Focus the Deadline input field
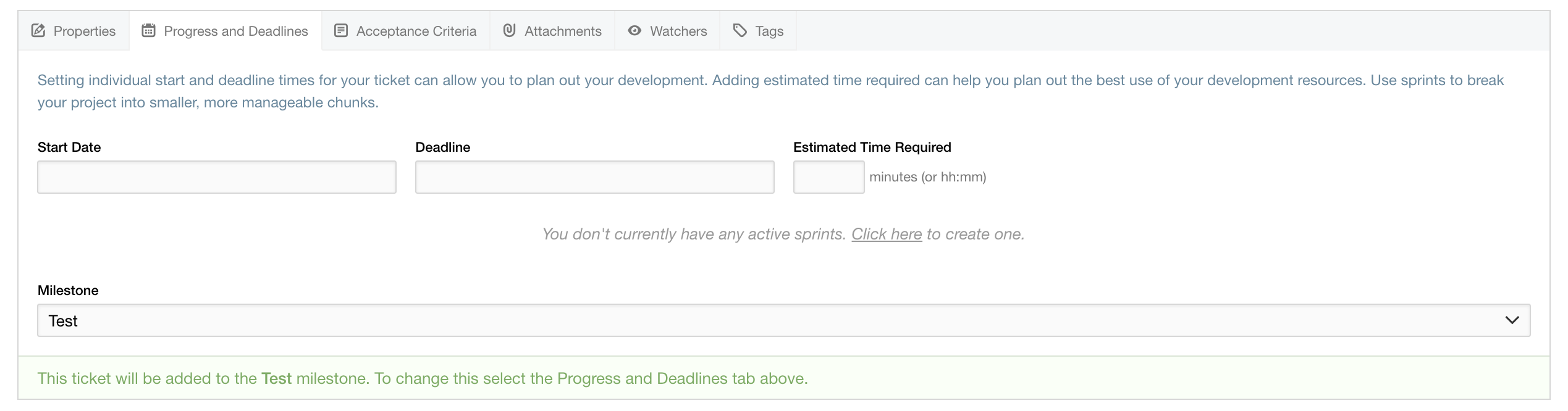This screenshot has width=1568, height=411. click(595, 177)
